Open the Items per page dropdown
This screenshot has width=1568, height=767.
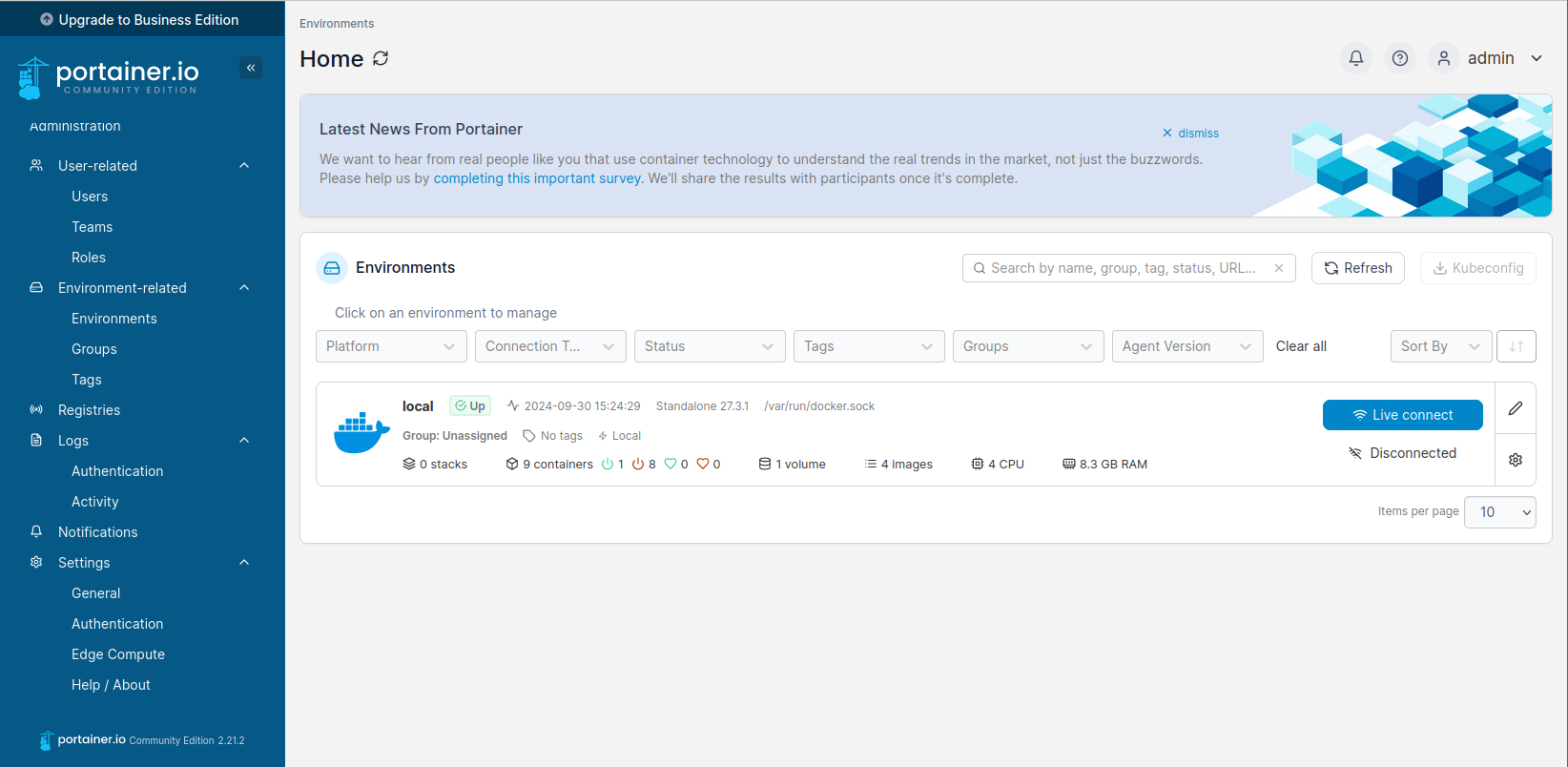[1499, 512]
